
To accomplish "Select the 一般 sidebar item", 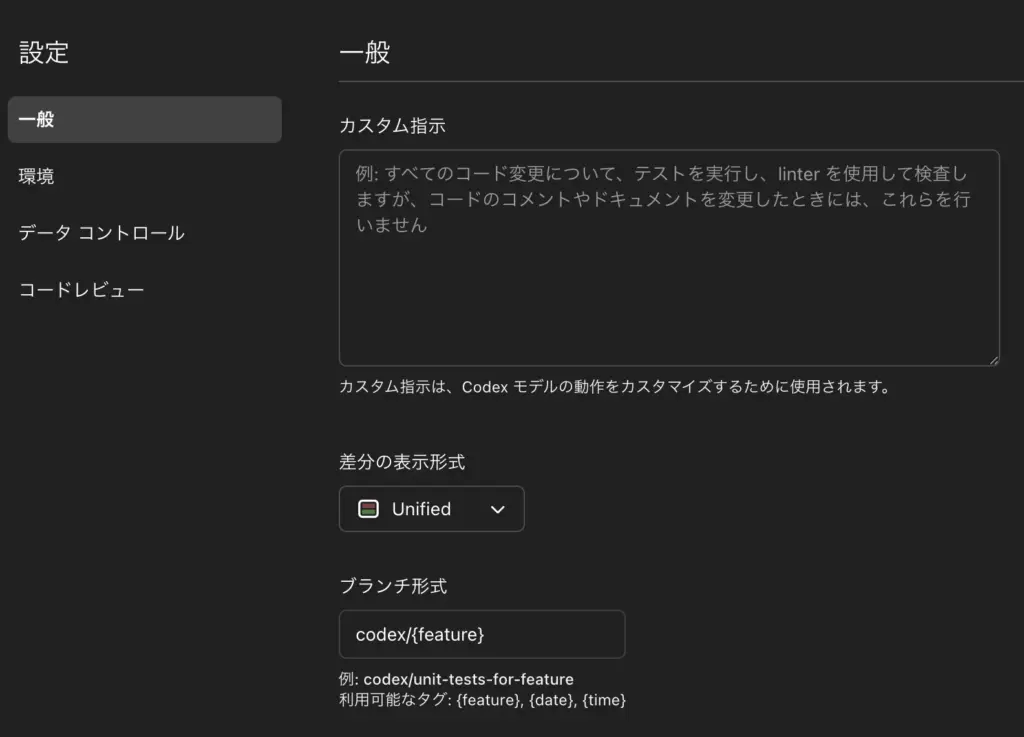I will point(144,120).
